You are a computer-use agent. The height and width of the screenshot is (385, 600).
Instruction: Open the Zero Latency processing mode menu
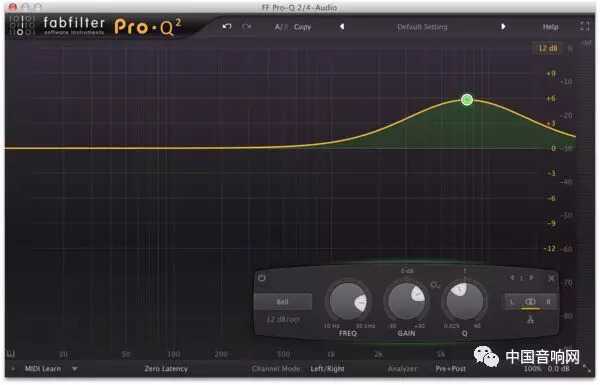pos(166,369)
